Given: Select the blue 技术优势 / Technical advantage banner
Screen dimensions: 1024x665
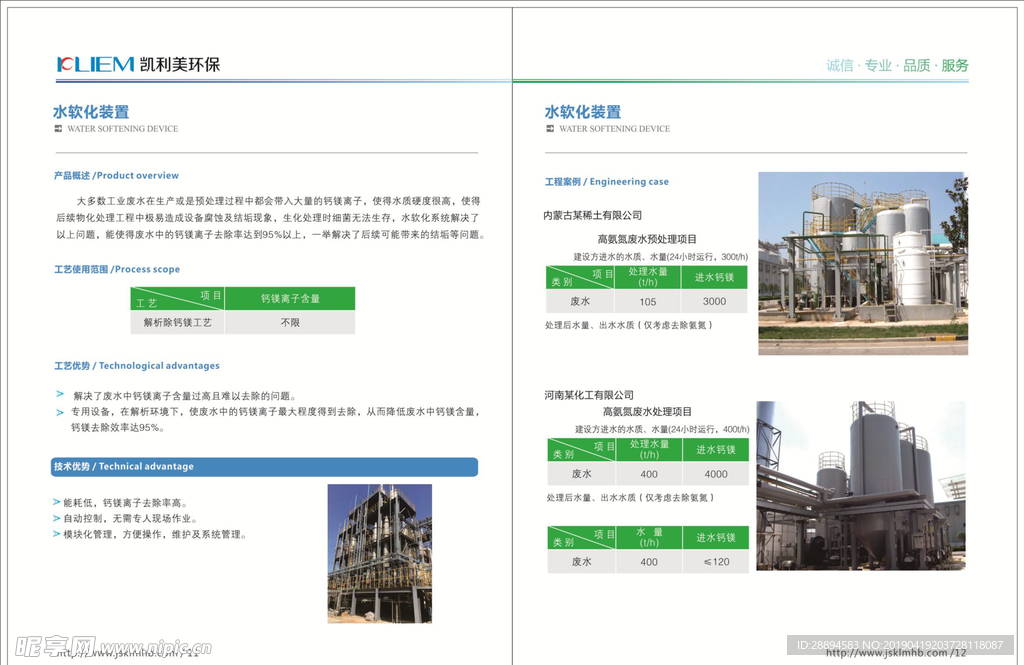Looking at the screenshot, I should 264,467.
